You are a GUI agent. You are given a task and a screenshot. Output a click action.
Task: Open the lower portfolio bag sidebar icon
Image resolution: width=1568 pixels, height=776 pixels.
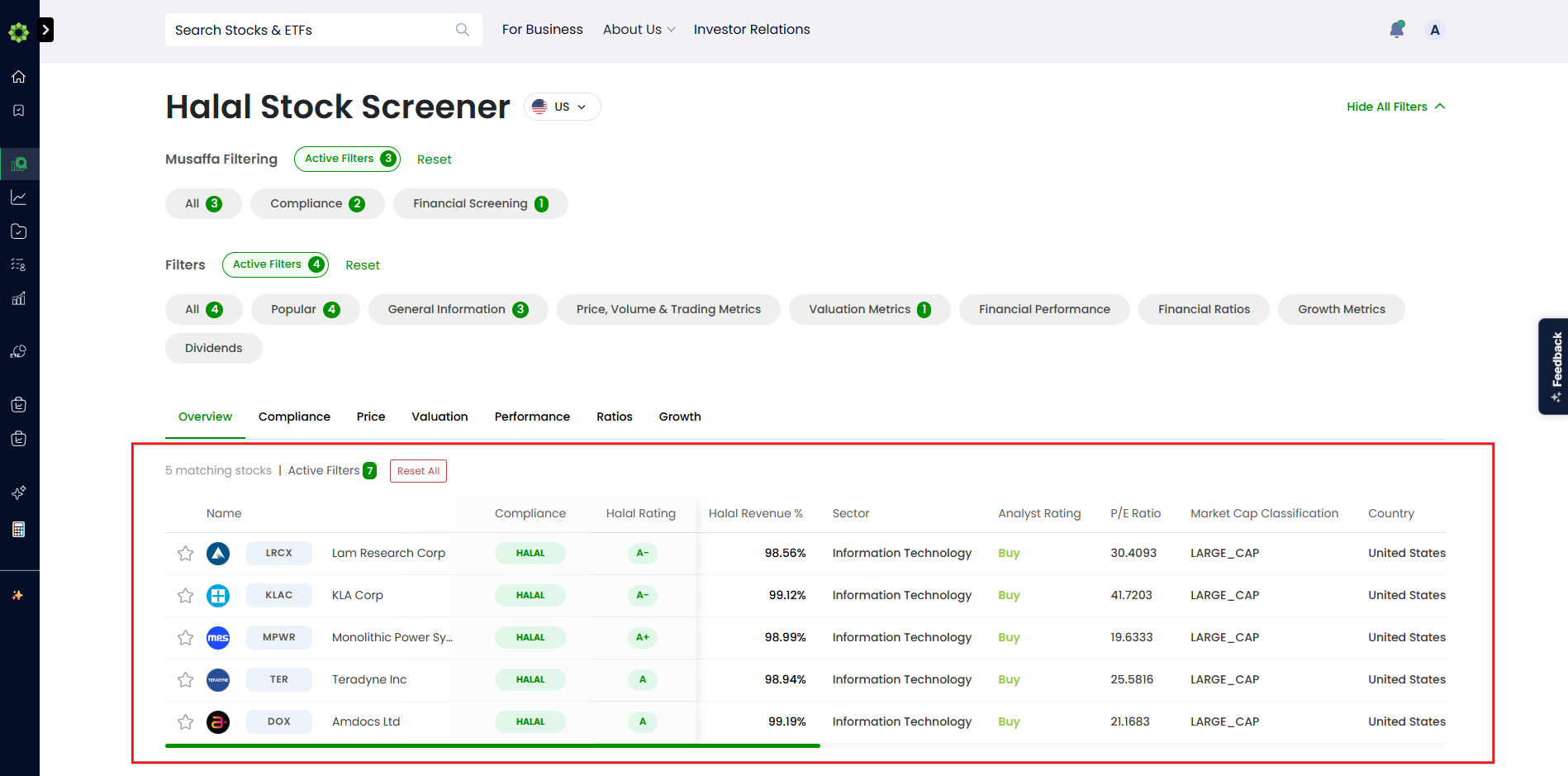click(18, 439)
